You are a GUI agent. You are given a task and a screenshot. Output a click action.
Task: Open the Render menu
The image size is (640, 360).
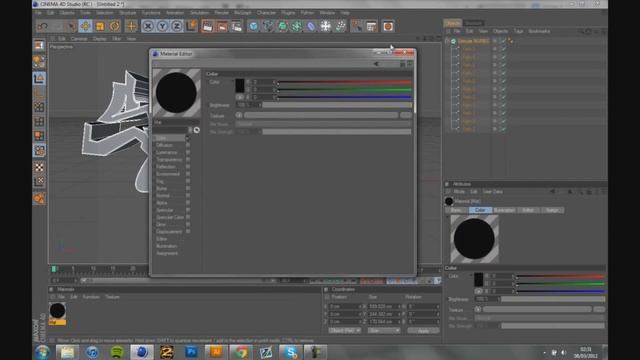coord(222,13)
